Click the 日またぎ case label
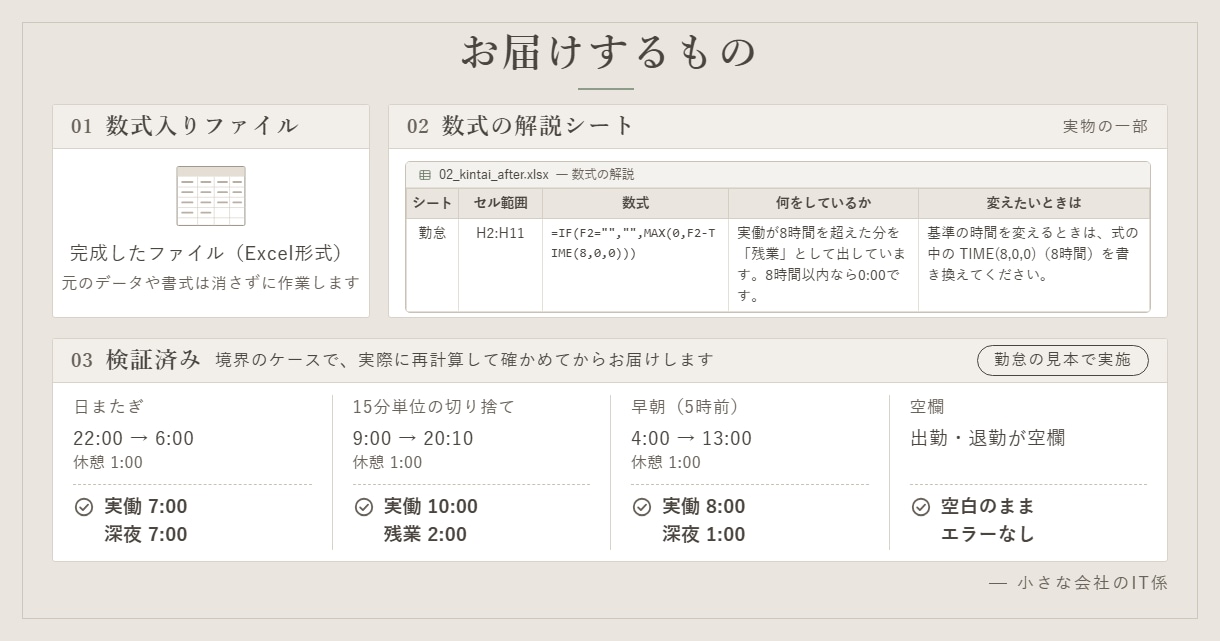 tap(109, 407)
